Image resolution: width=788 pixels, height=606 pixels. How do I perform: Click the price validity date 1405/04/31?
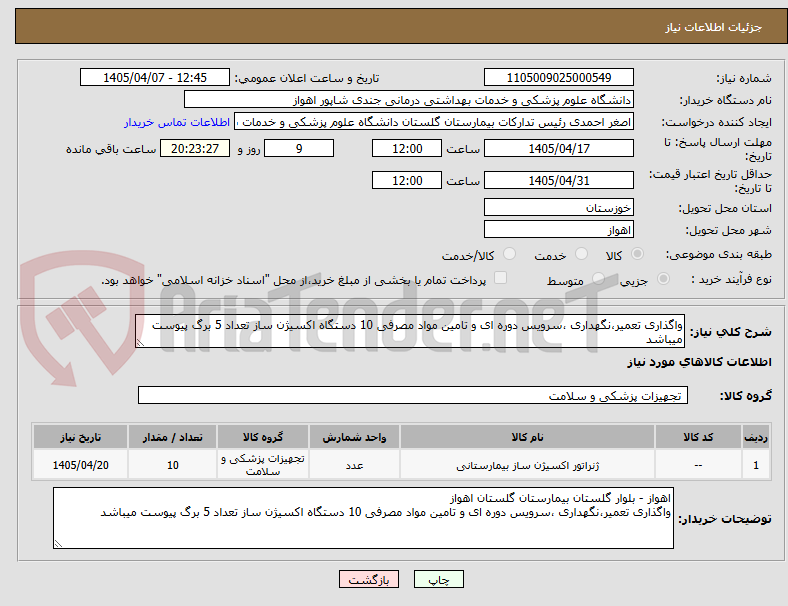point(558,180)
